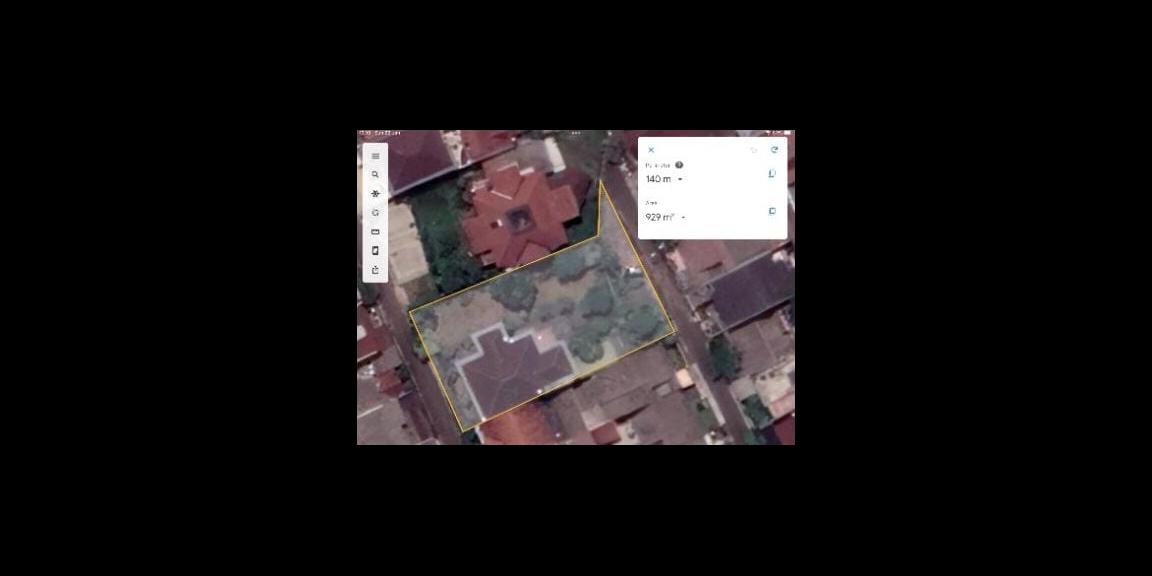Click the help icon beside Perimeter
1152x576 pixels.
[679, 165]
